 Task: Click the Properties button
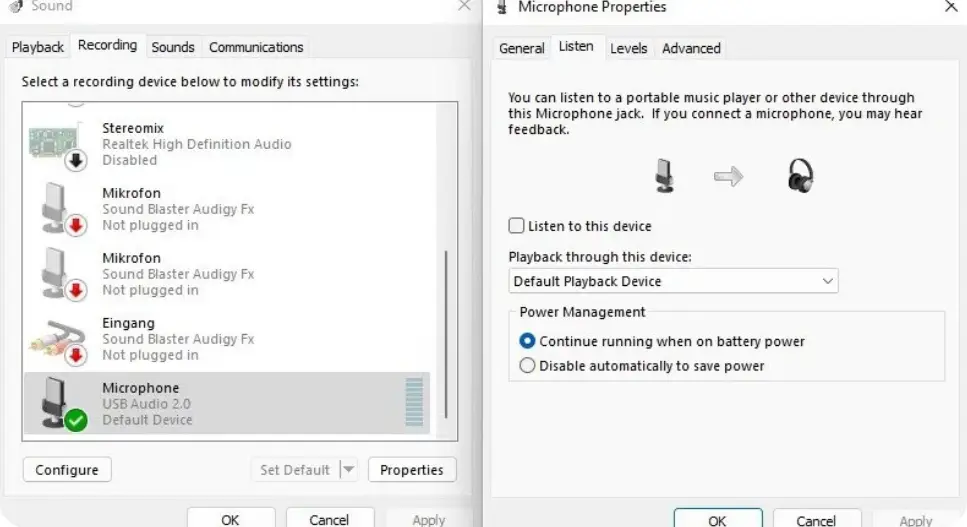click(412, 470)
